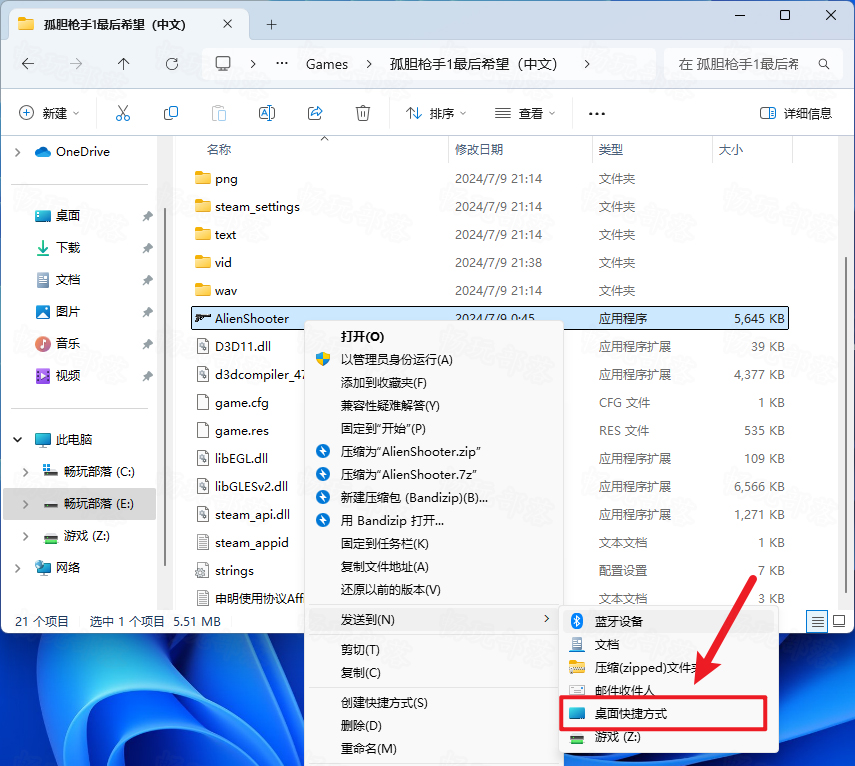Click the Share icon in toolbar

315,113
